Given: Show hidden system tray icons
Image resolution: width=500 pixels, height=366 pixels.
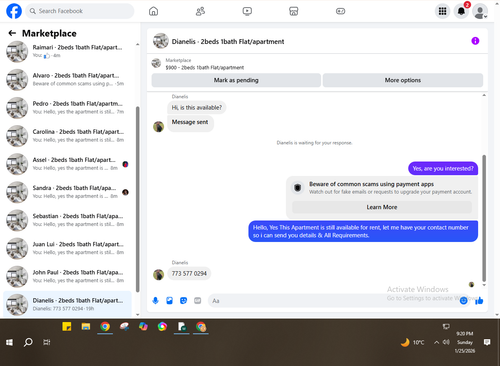Looking at the screenshot, I should point(436,342).
